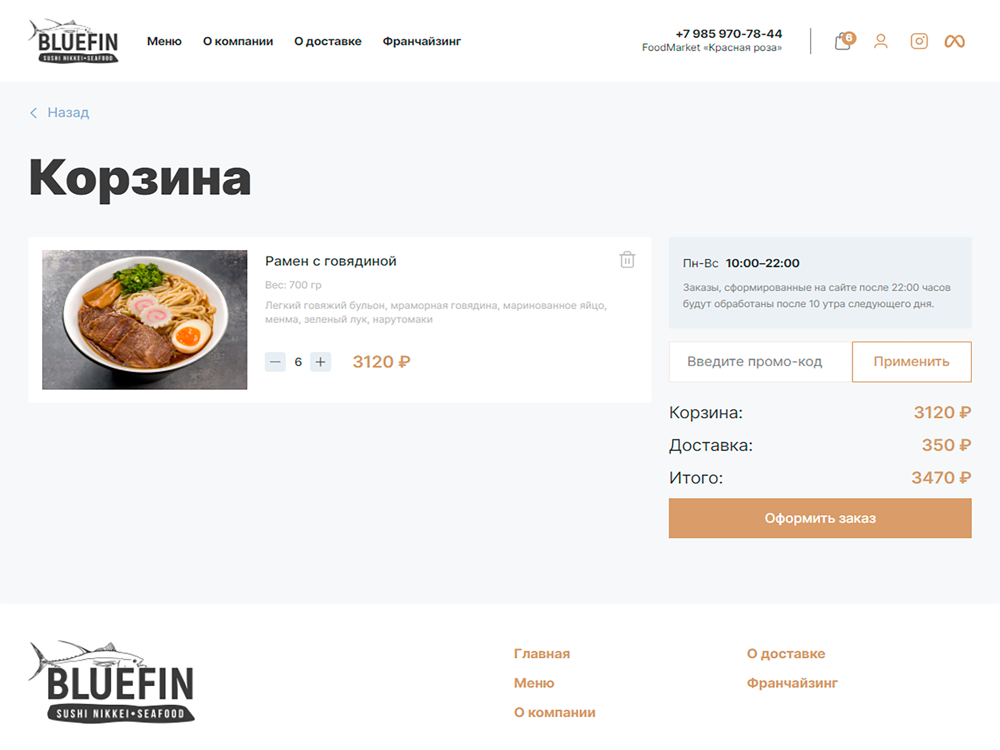Visit the Instagram page icon

coord(919,41)
